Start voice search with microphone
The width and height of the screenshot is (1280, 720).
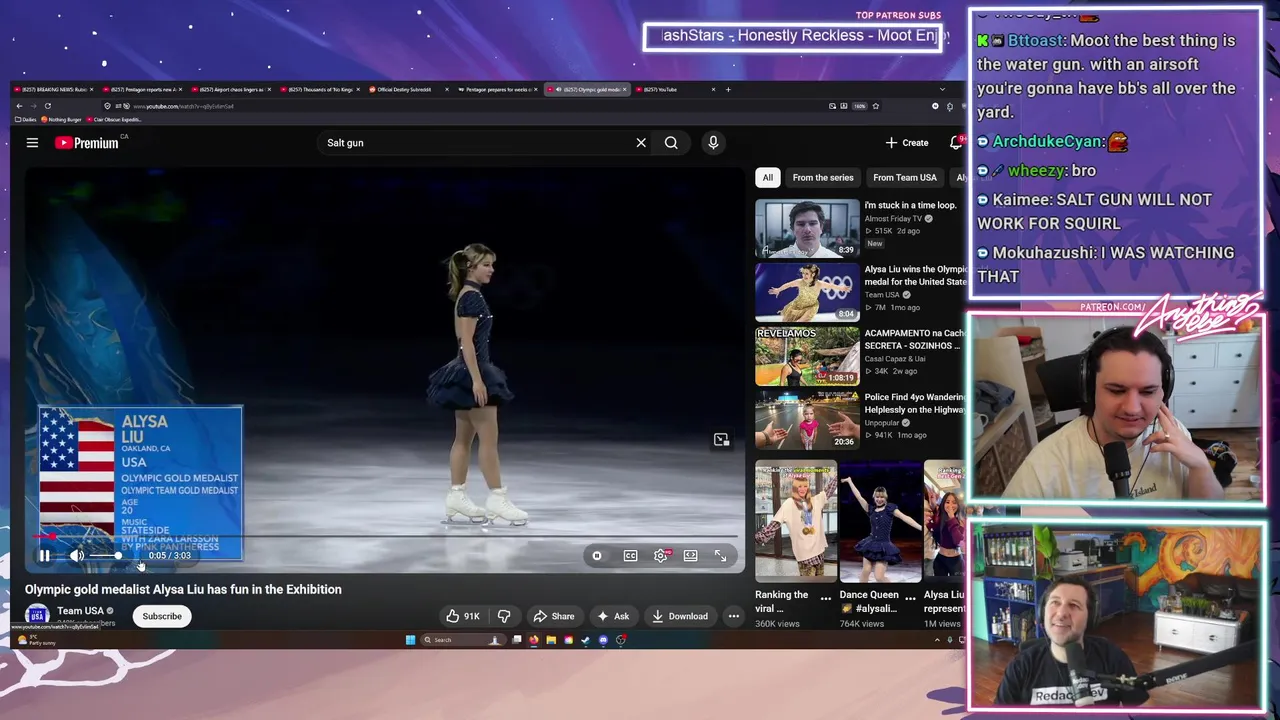[713, 143]
